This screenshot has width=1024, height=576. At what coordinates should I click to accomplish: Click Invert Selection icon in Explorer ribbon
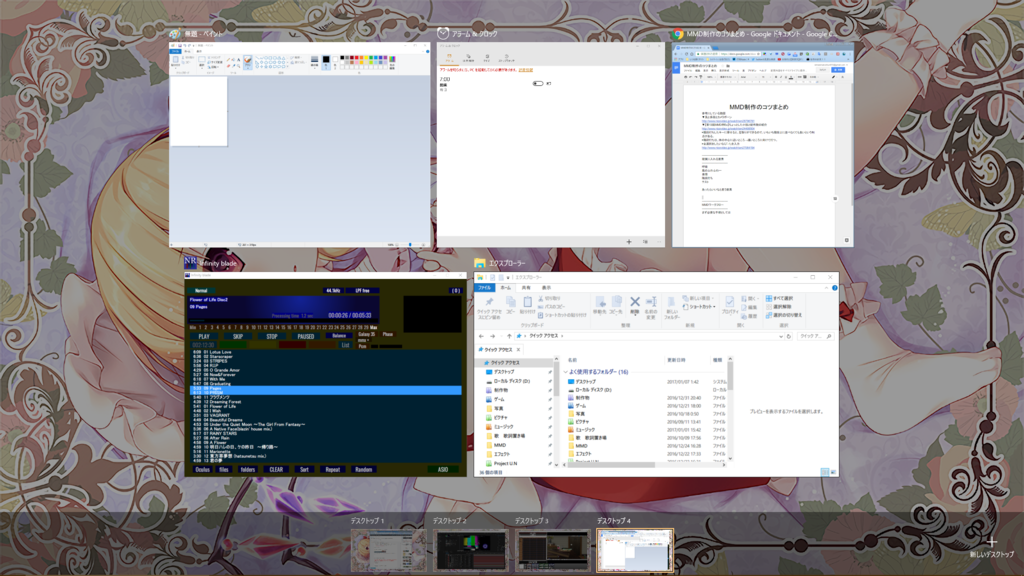(769, 315)
